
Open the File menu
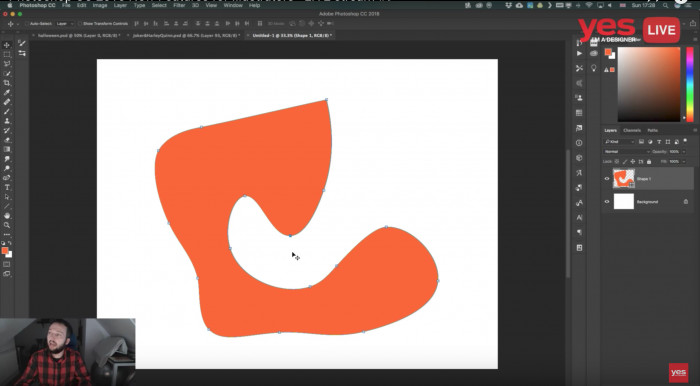[66, 5]
